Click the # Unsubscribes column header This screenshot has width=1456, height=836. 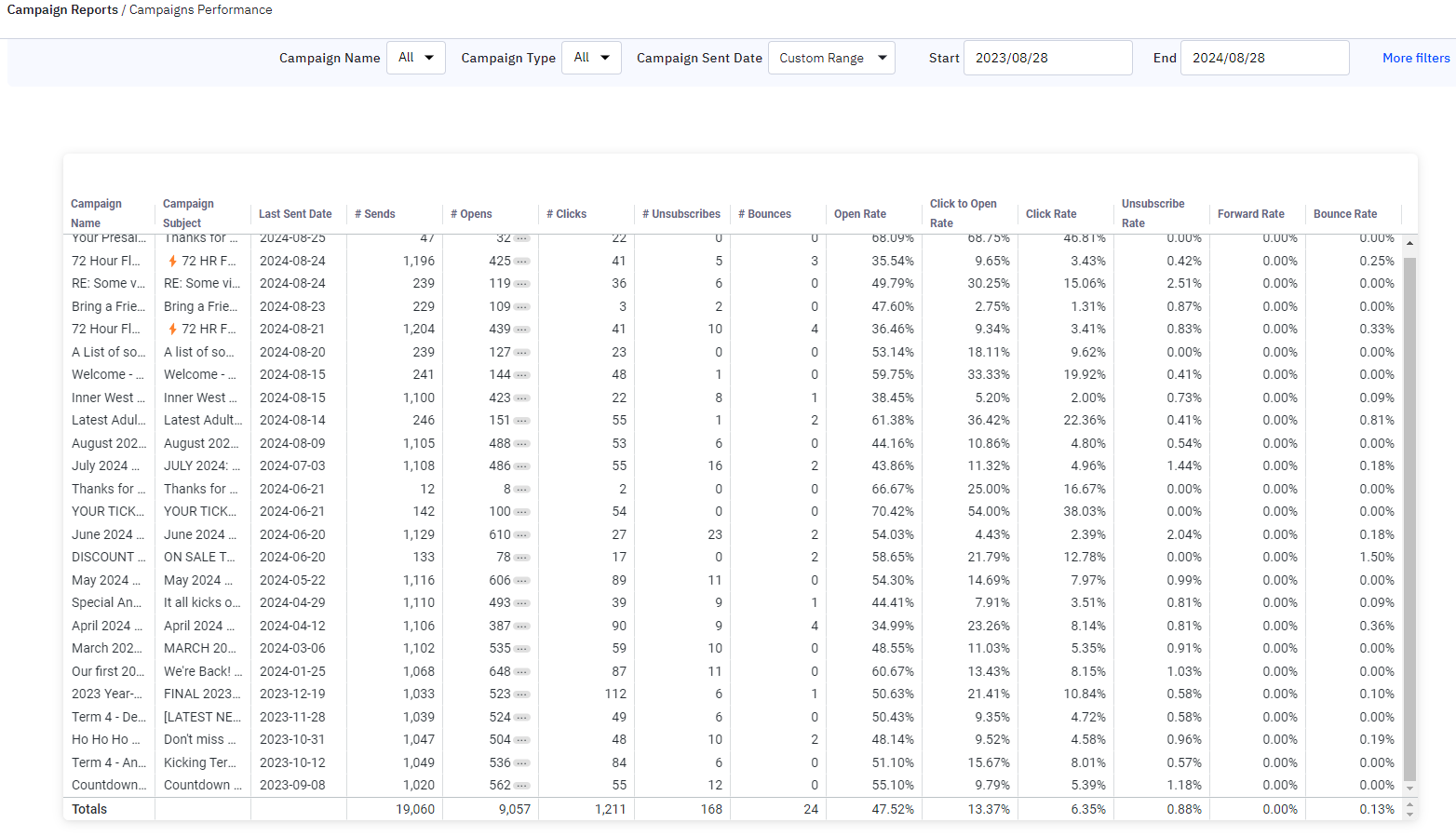tap(681, 214)
